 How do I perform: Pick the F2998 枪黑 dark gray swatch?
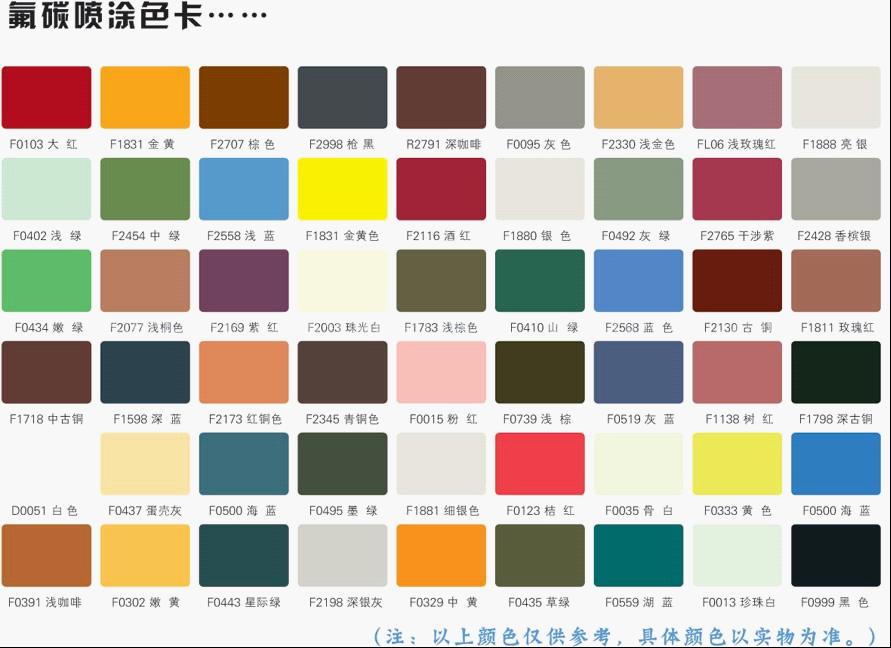[342, 98]
